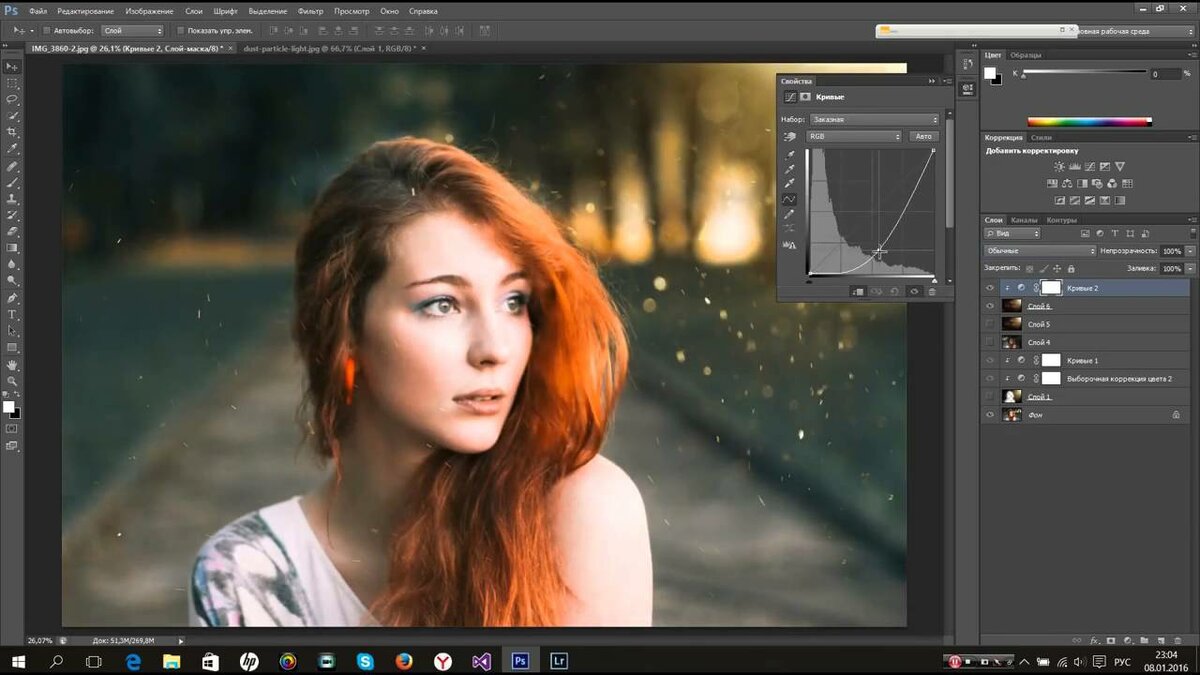
Task: Click the trash icon in Curves properties
Action: click(932, 291)
